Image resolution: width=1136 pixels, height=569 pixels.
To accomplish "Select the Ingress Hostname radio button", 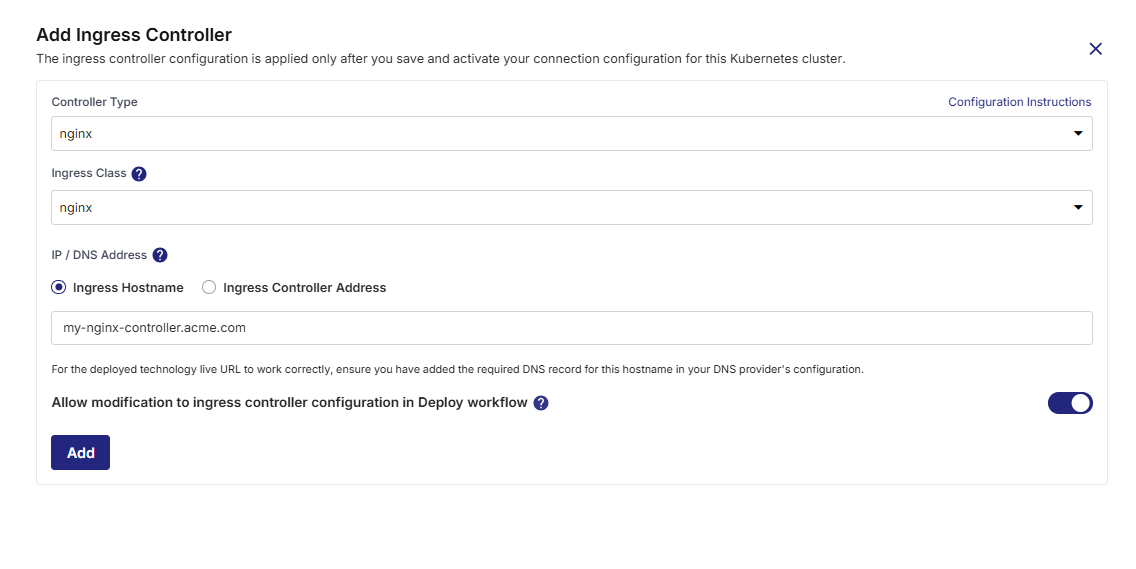I will (59, 288).
